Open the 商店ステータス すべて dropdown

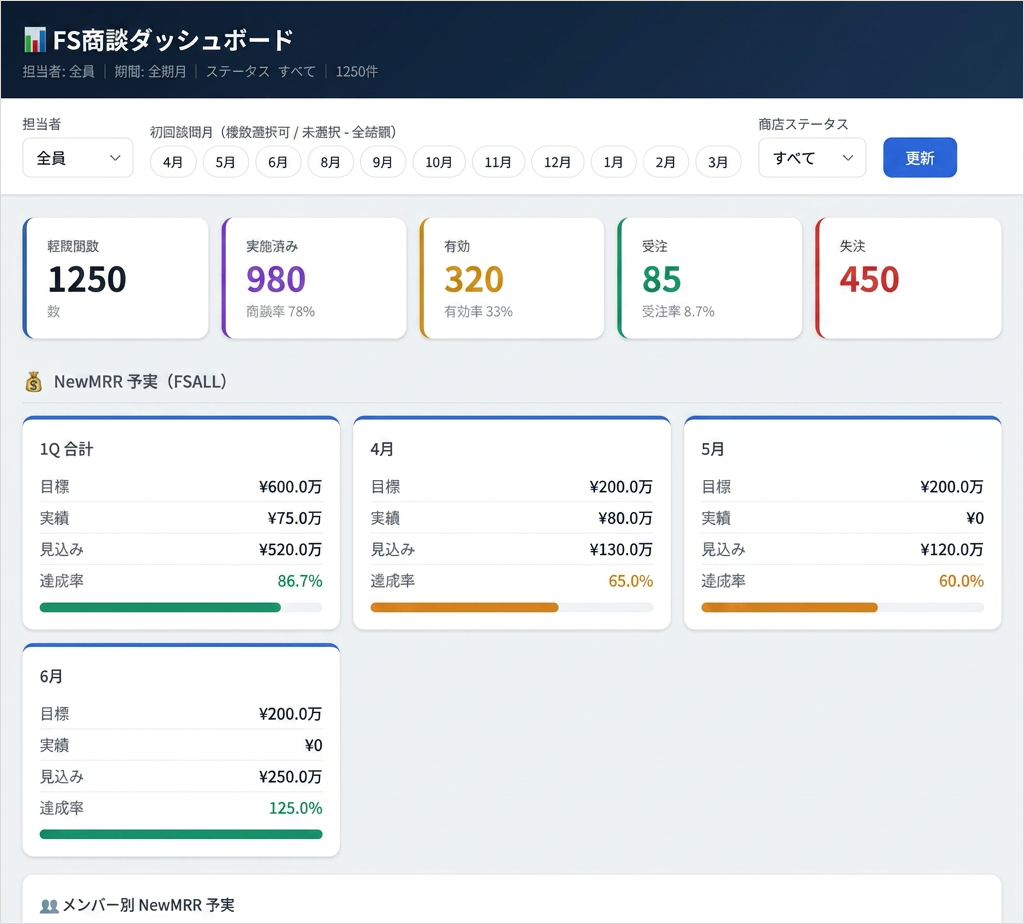coord(812,158)
